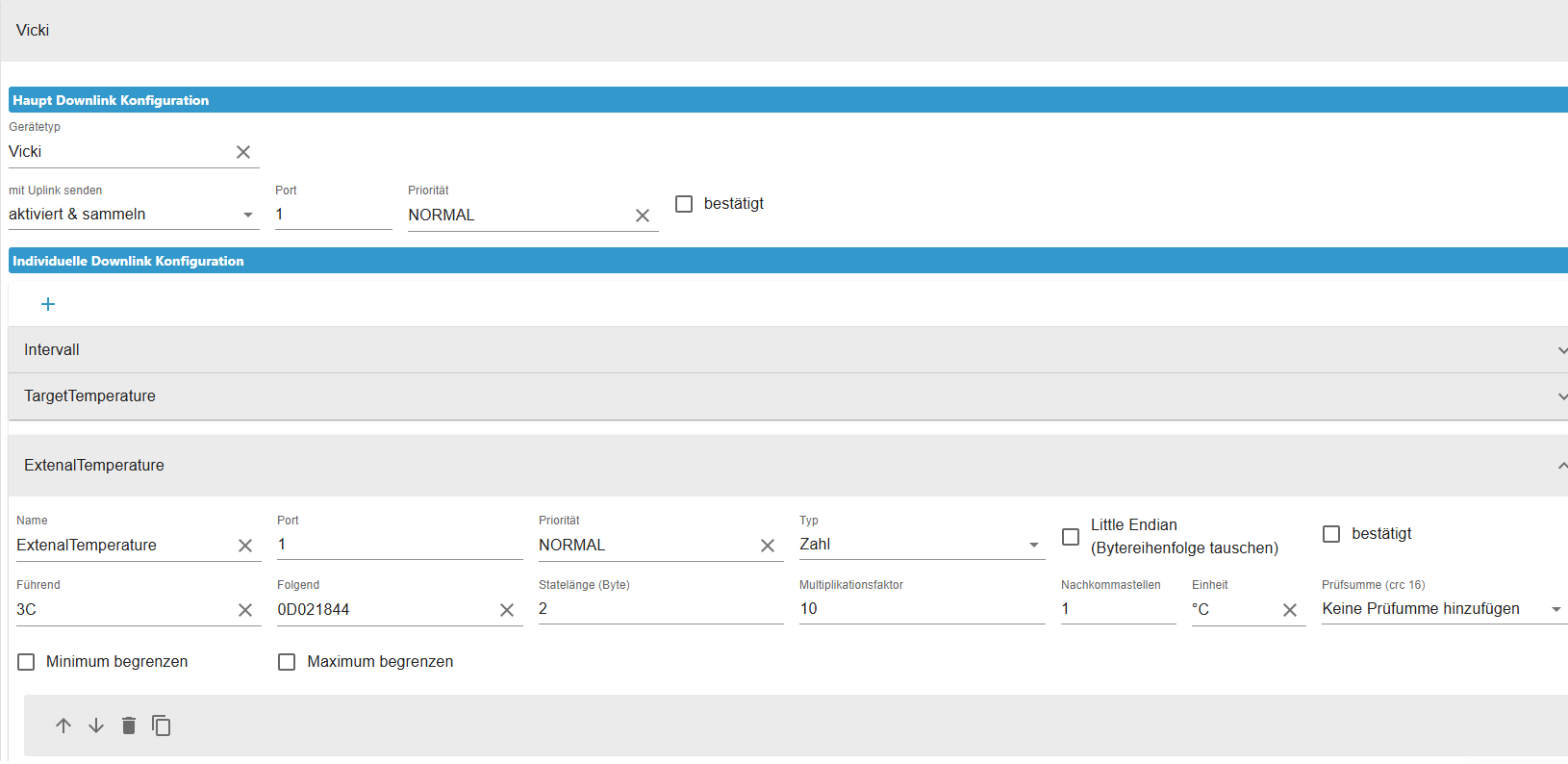Select the Vicki page title

tap(33, 31)
